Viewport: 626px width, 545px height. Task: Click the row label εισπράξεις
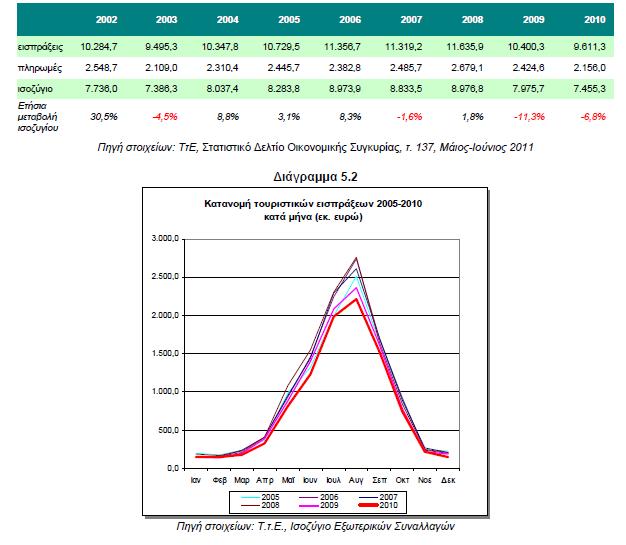tap(40, 47)
